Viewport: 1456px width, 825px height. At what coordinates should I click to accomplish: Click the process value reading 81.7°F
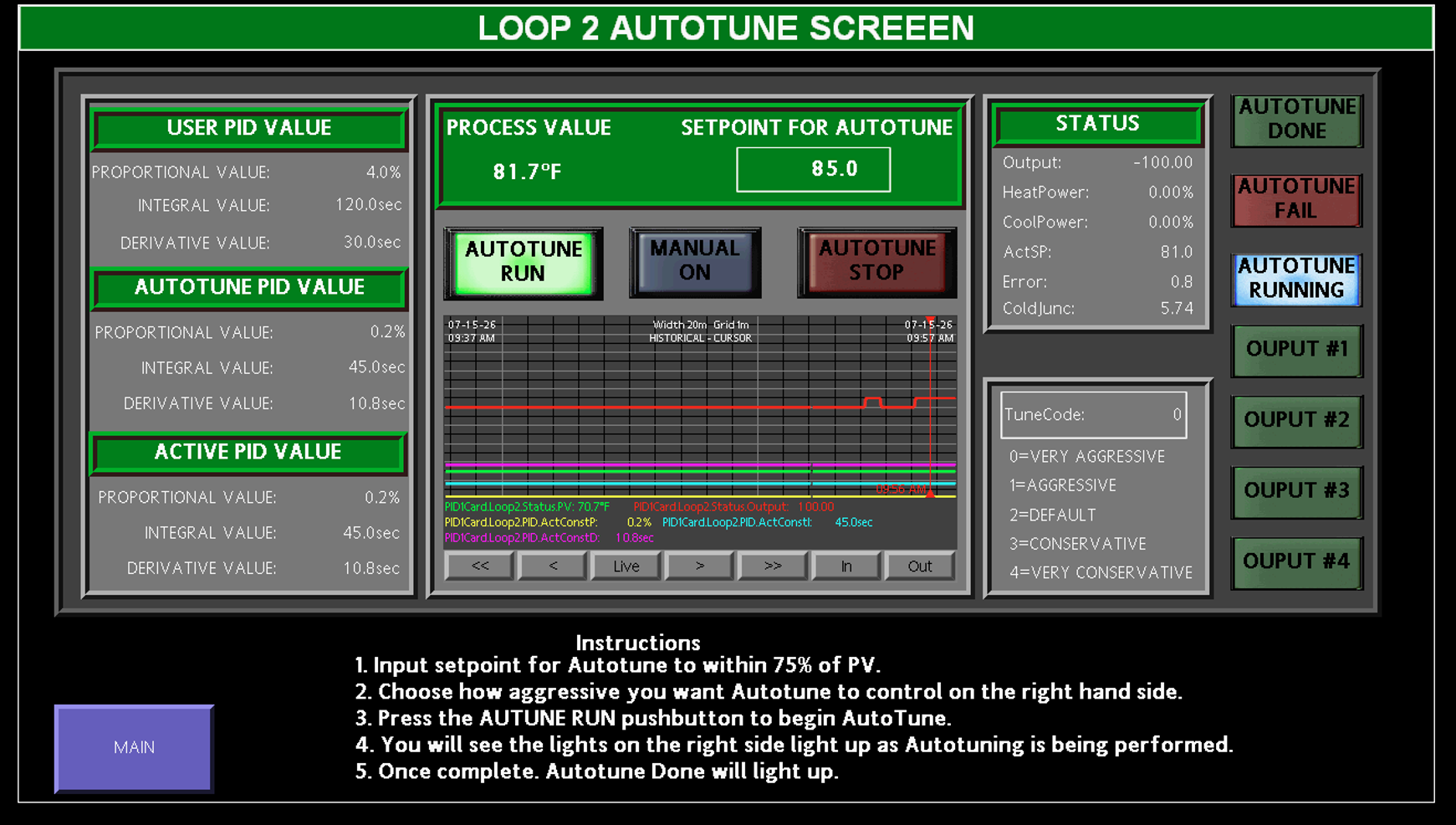(527, 172)
